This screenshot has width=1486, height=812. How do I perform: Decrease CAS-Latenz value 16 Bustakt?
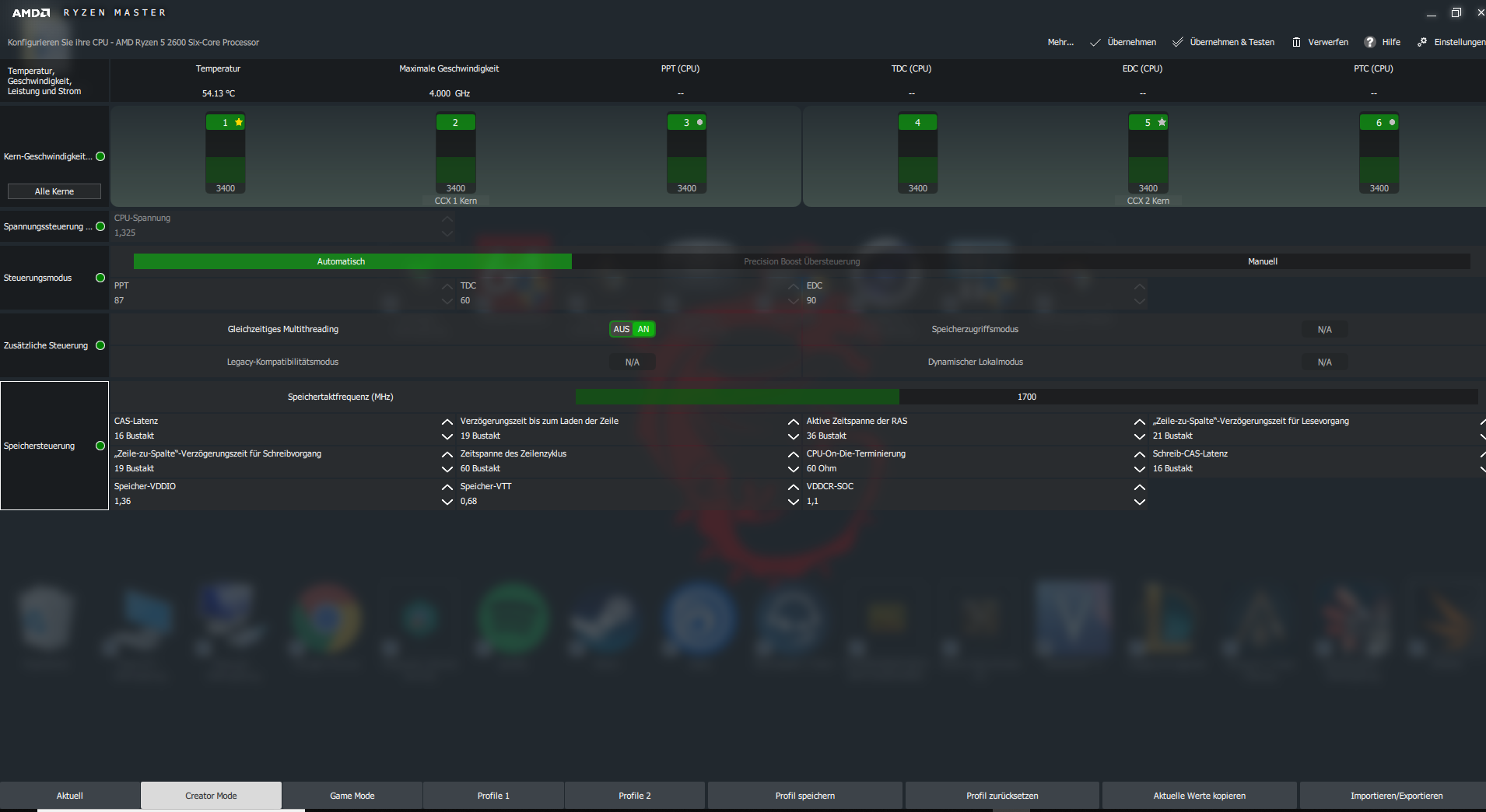coord(447,436)
